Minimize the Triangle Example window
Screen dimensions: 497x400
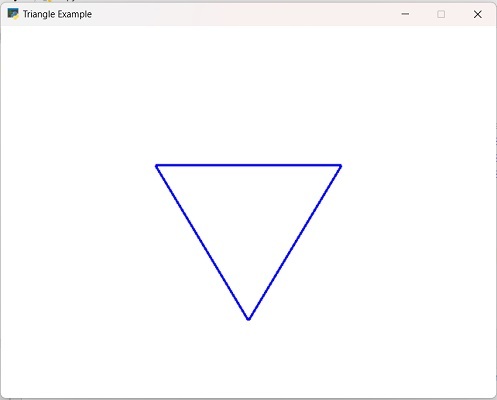(x=405, y=14)
